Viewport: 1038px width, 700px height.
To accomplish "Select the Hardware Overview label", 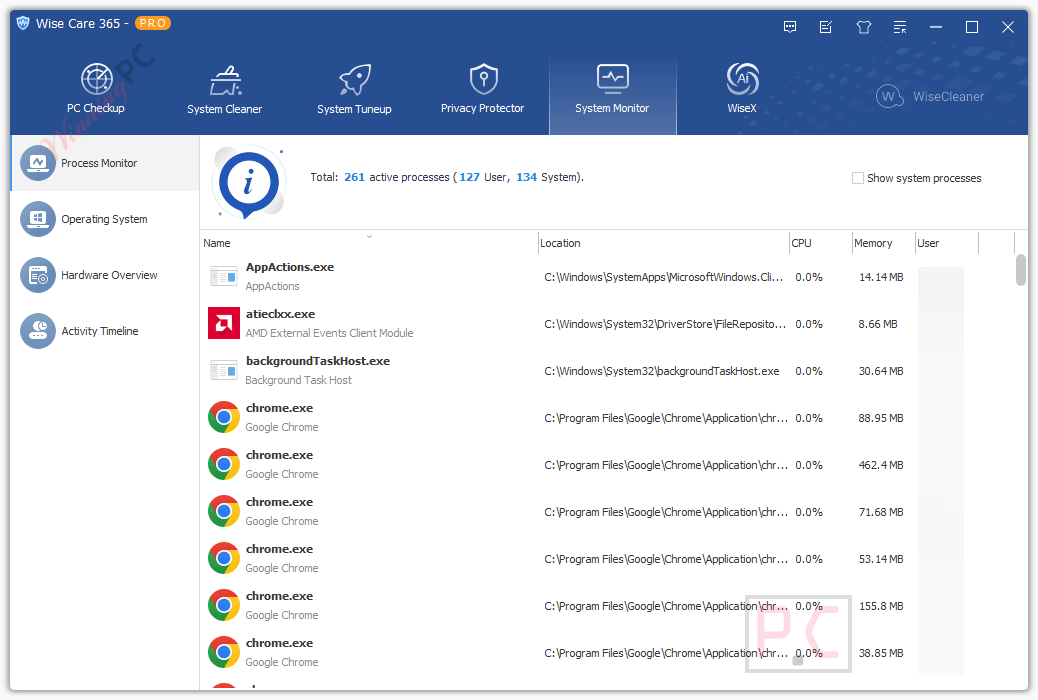I will pyautogui.click(x=109, y=275).
